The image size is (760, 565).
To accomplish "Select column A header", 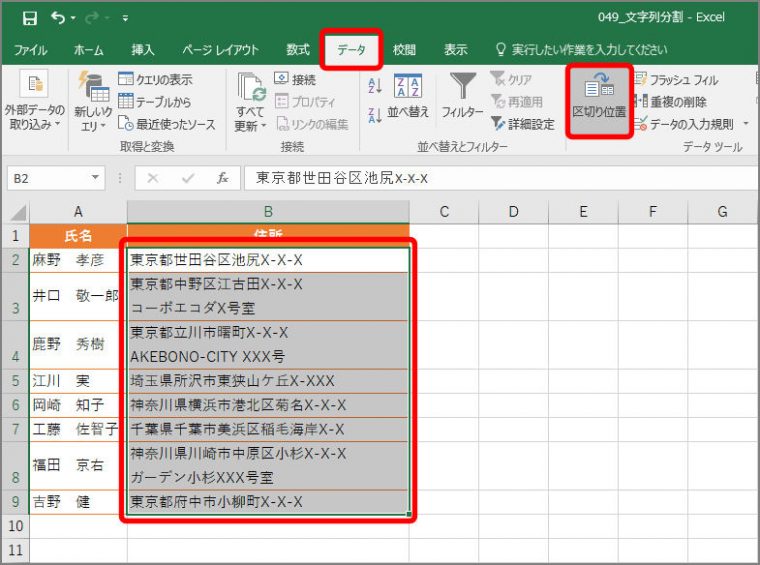I will (78, 212).
